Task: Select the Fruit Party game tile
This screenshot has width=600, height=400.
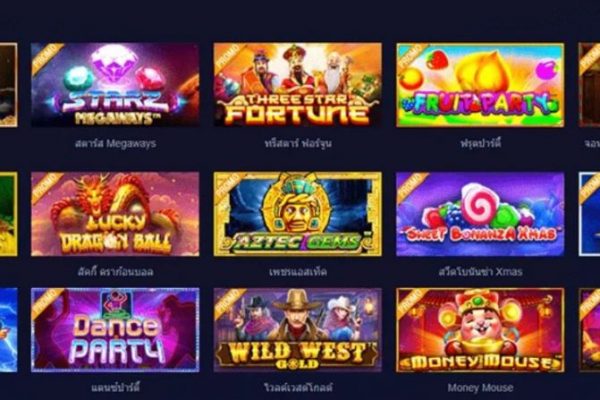Action: click(480, 85)
